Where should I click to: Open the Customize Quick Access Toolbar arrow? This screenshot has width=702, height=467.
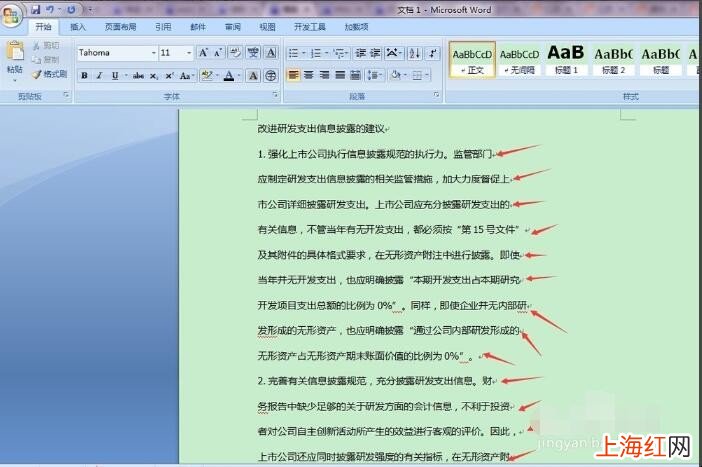[x=90, y=9]
